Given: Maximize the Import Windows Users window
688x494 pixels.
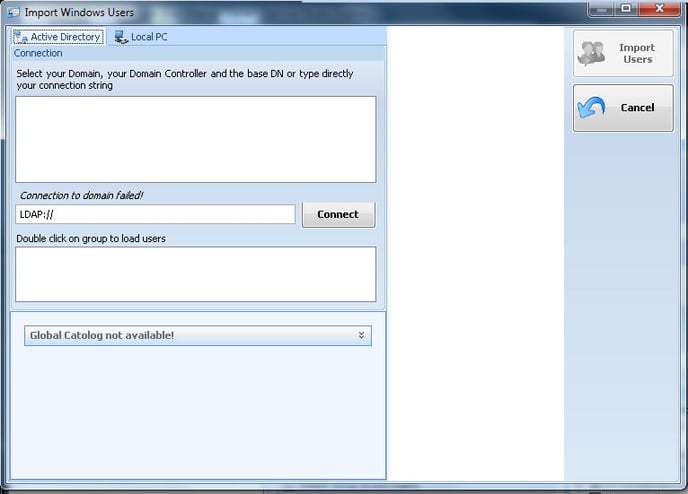Looking at the screenshot, I should point(627,8).
